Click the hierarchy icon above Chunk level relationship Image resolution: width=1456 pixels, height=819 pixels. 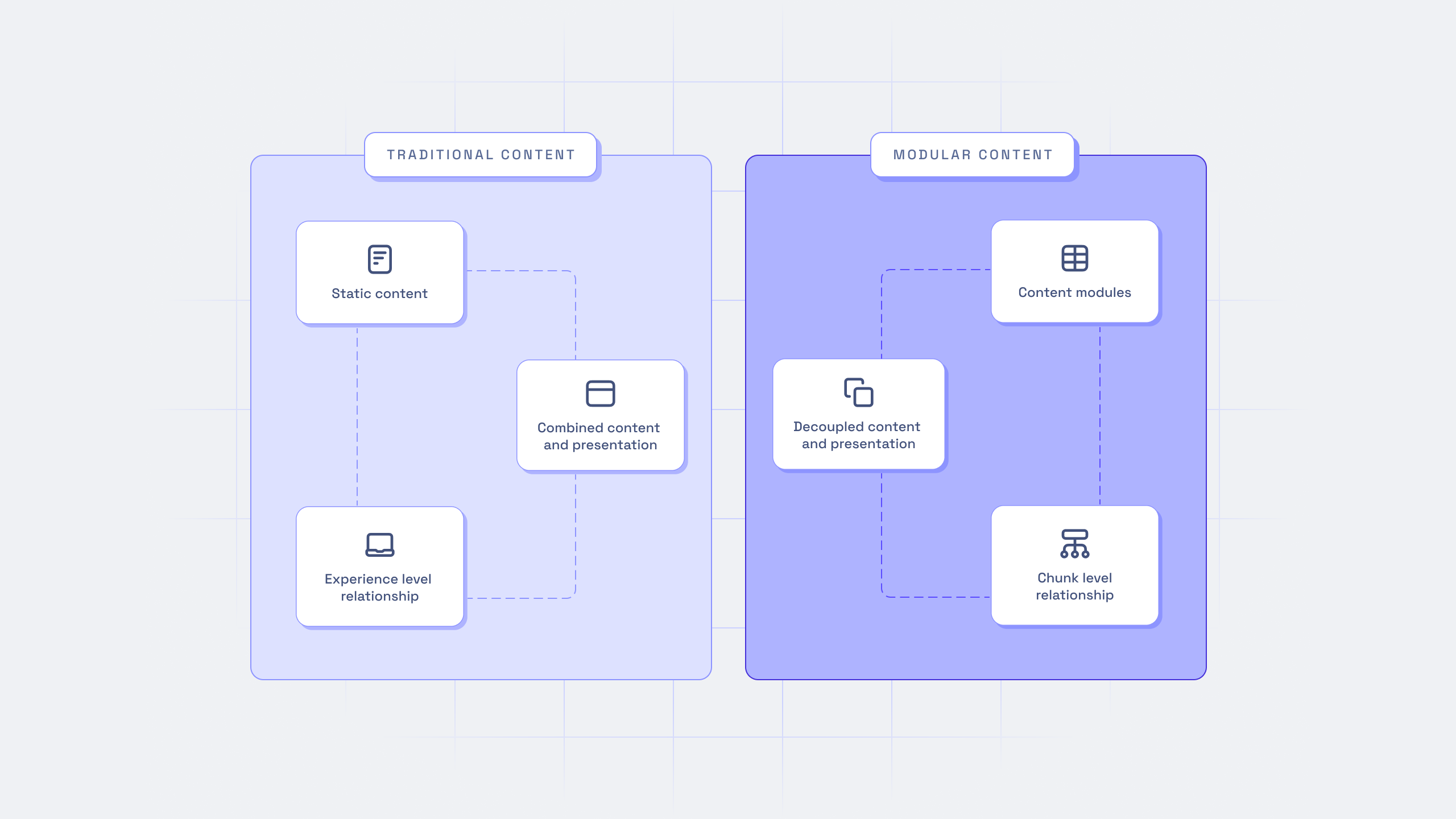(1074, 544)
